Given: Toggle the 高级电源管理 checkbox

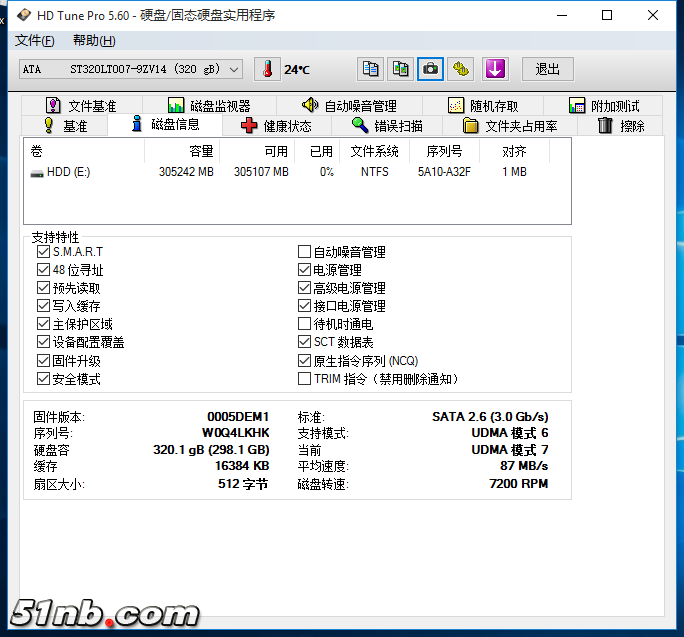Looking at the screenshot, I should coord(304,288).
